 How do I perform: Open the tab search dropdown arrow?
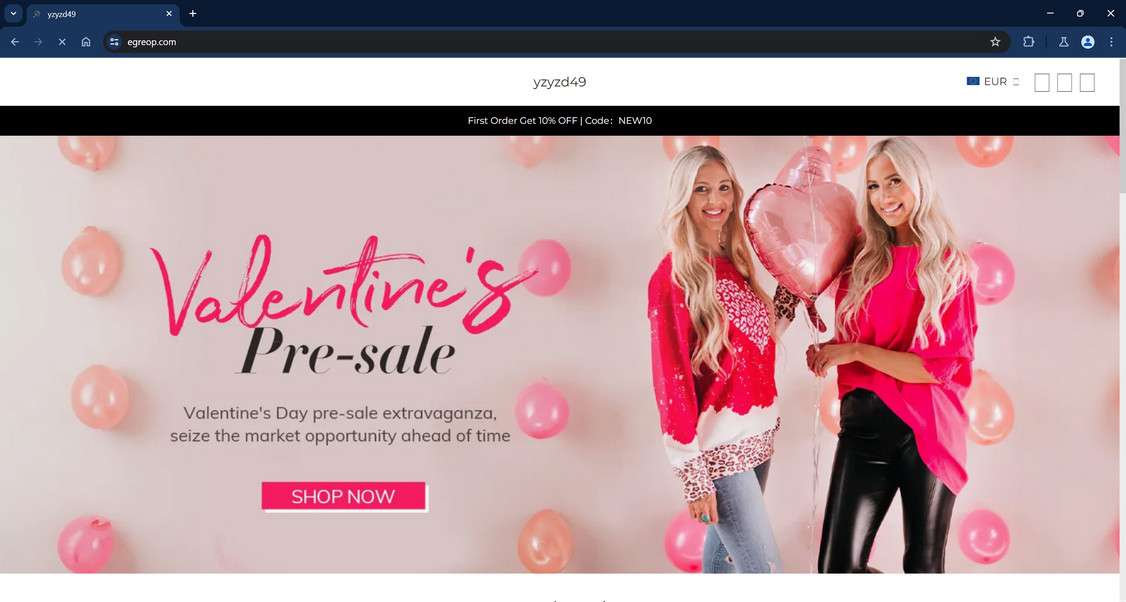click(13, 13)
